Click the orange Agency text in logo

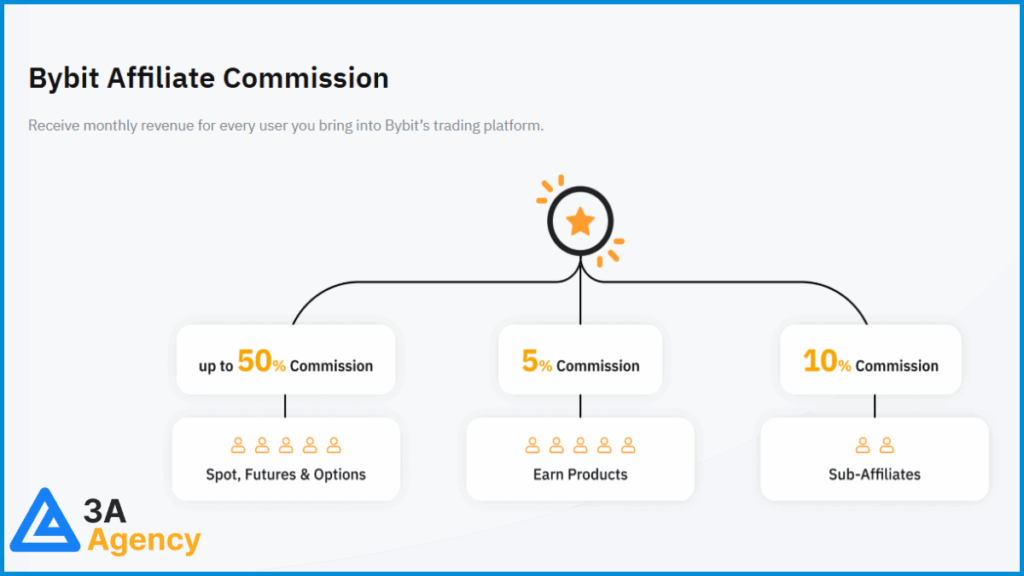144,541
